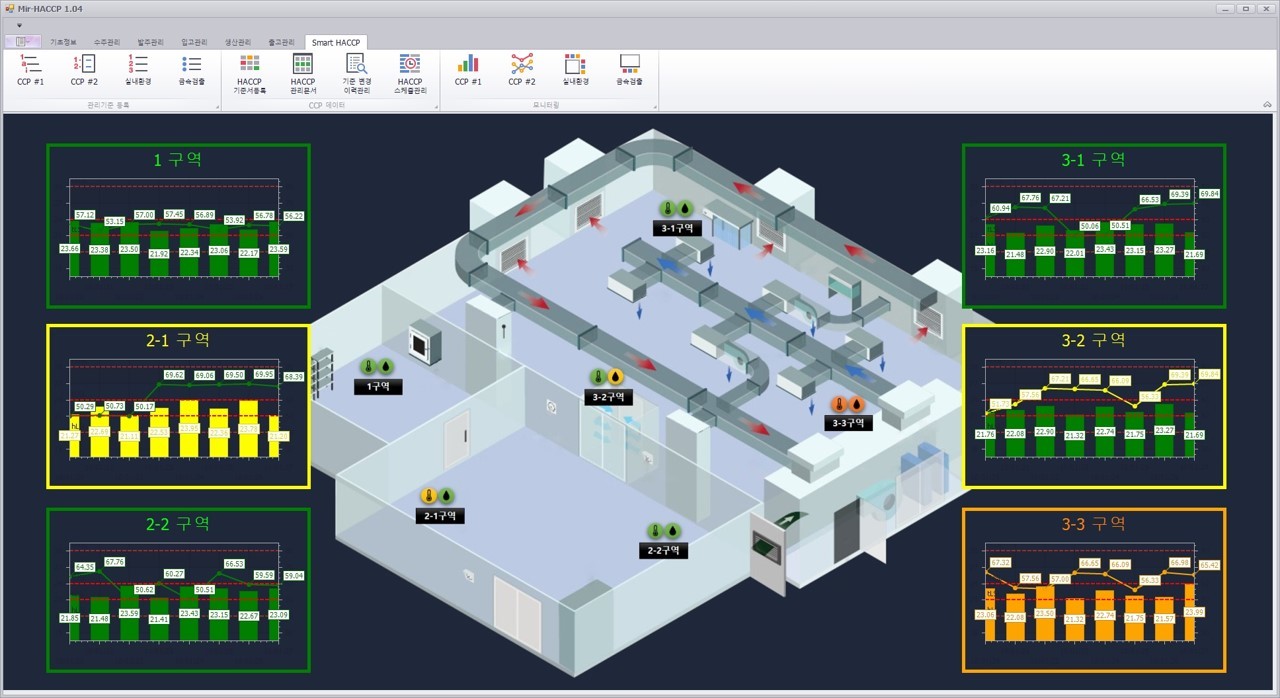Switch to the 수주관리 tab
Screen dimensions: 1280x698
click(x=107, y=42)
